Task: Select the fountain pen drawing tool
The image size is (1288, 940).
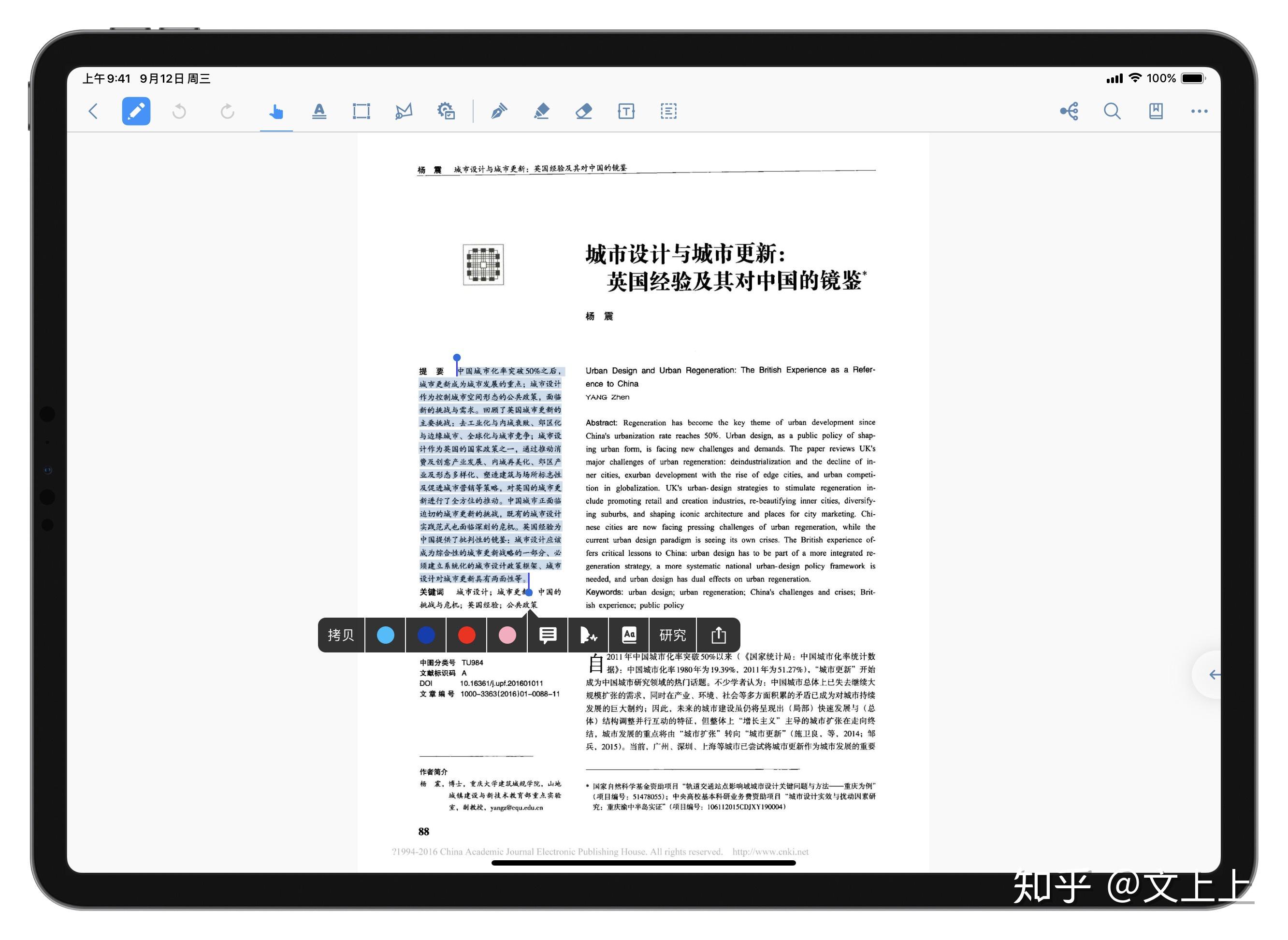Action: pyautogui.click(x=499, y=111)
